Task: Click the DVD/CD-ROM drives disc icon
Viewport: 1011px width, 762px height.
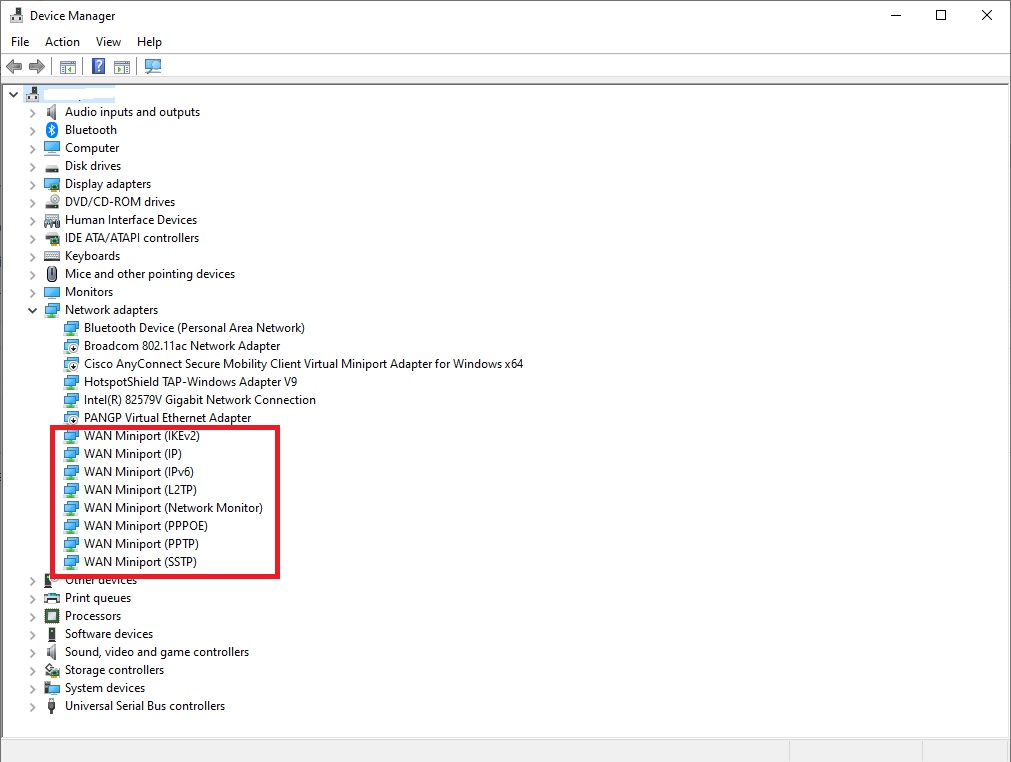Action: 52,202
